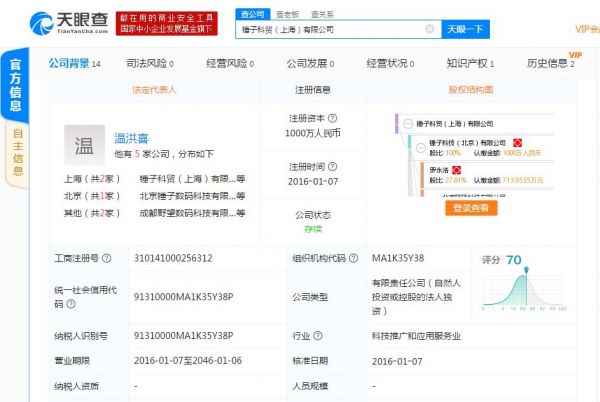Open the 公司背景 tab
Viewport: 600px width, 402px height.
pyautogui.click(x=75, y=63)
